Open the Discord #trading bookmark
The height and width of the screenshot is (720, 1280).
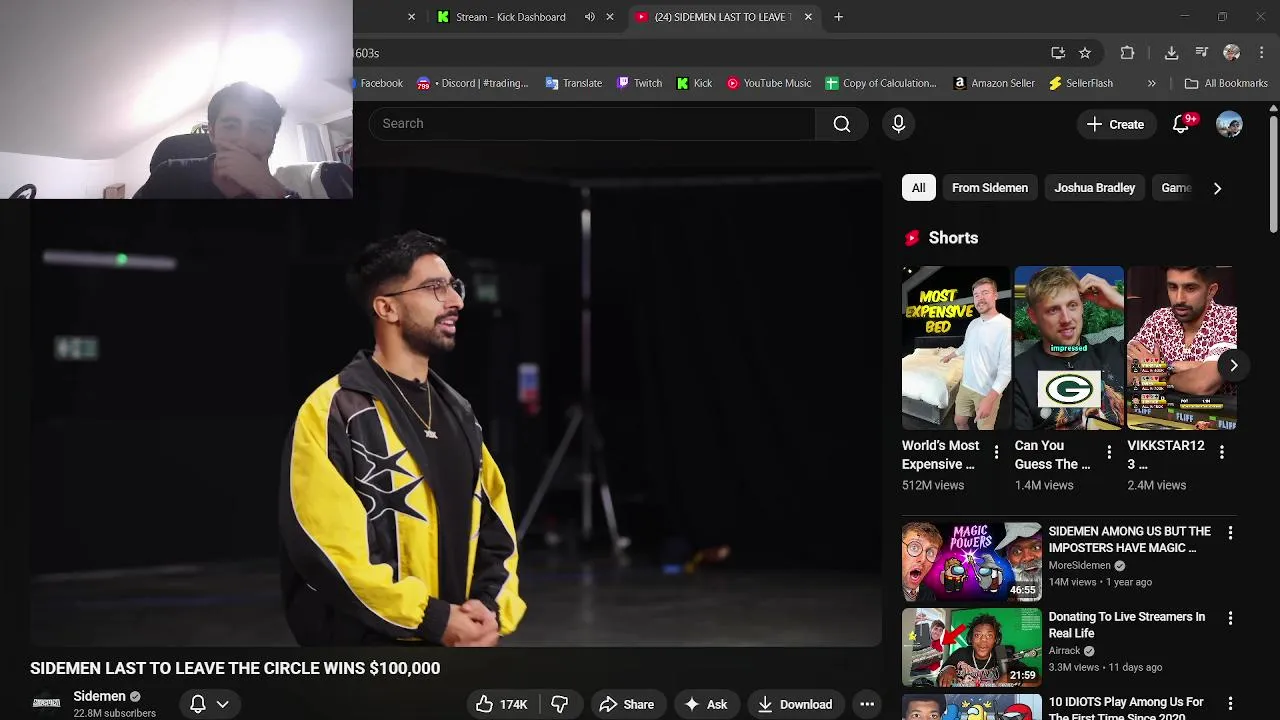coord(473,84)
